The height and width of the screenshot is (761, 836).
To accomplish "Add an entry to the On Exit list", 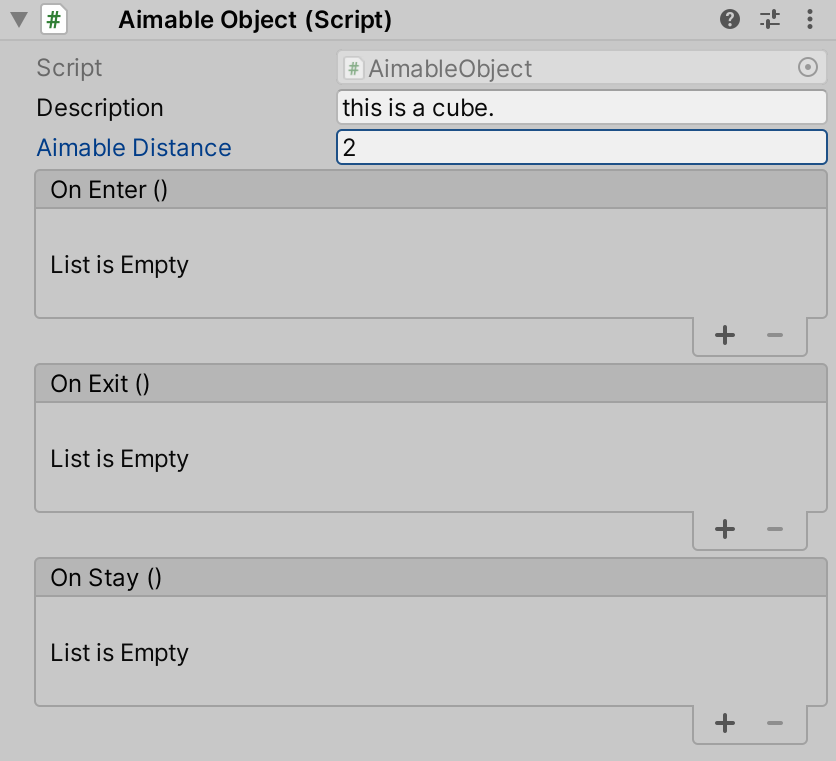I will point(724,529).
